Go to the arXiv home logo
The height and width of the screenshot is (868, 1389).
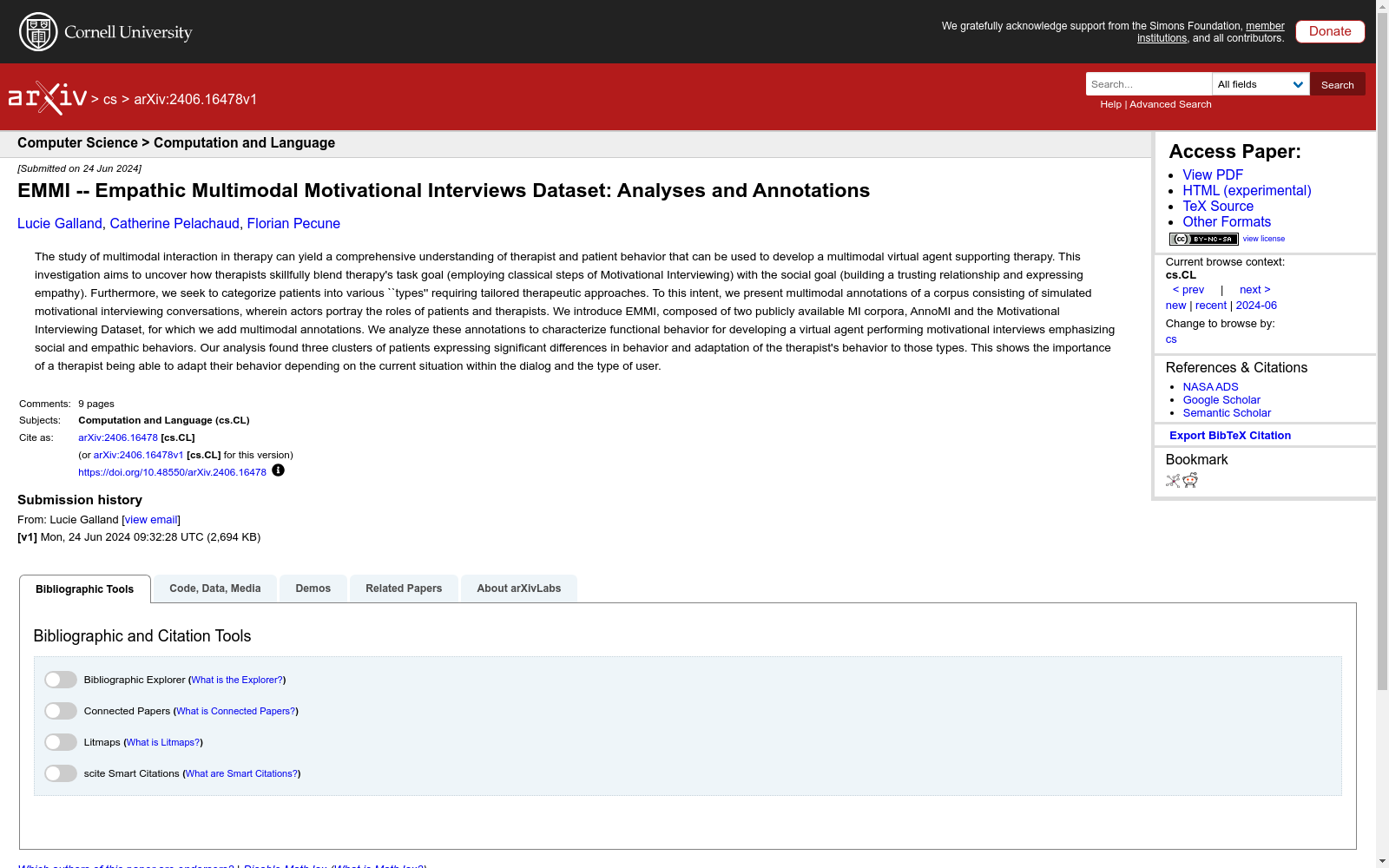[x=48, y=98]
